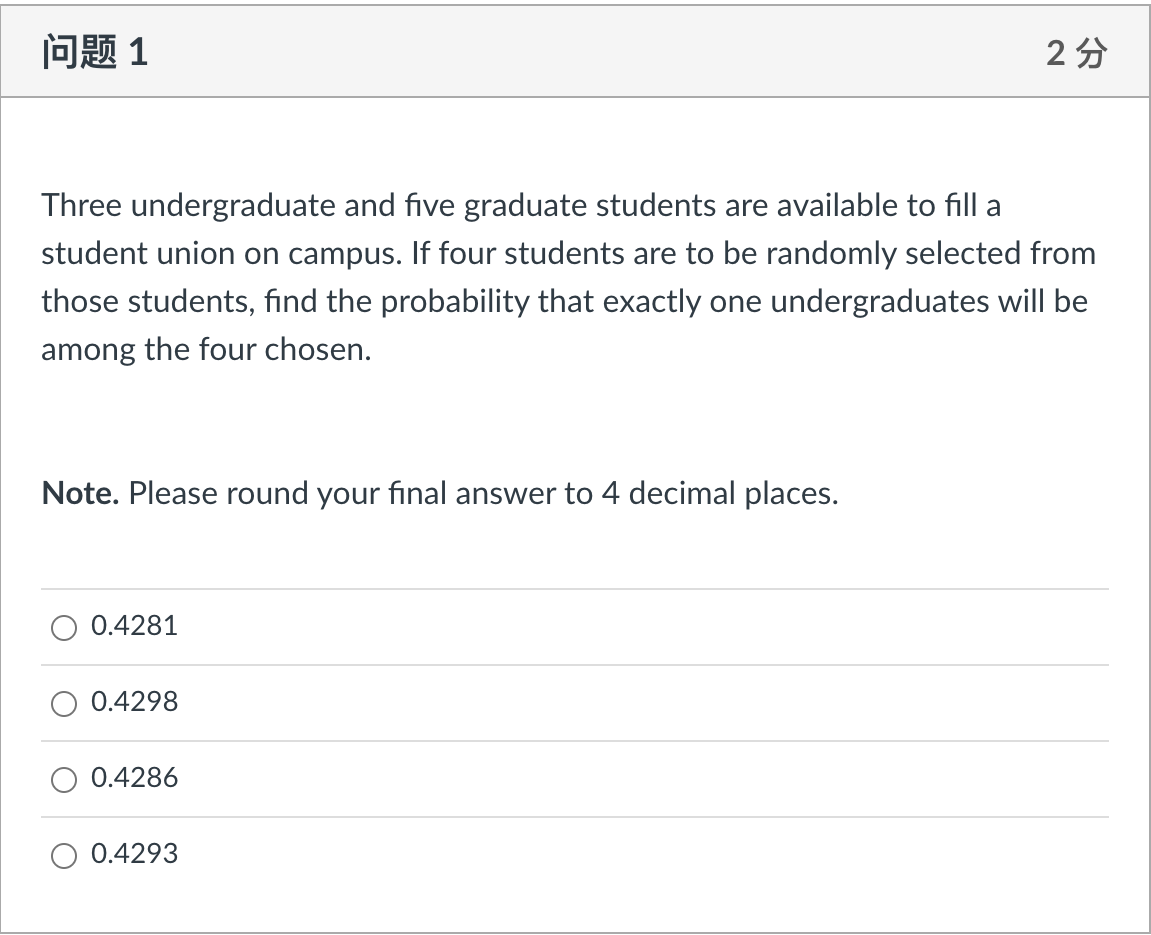Click the "among the four chosen" text
Screen dimensions: 1151x935
pos(204,350)
